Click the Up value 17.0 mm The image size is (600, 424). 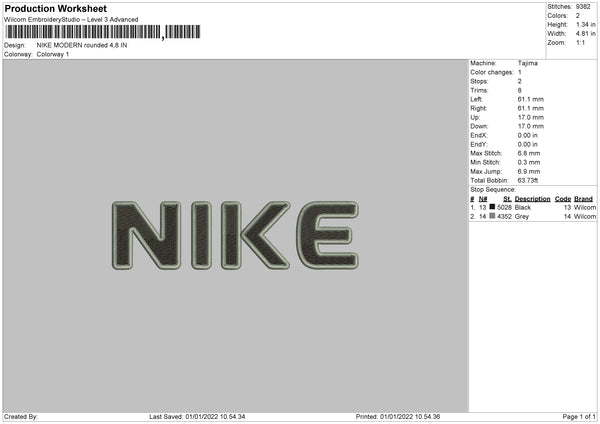click(x=531, y=117)
